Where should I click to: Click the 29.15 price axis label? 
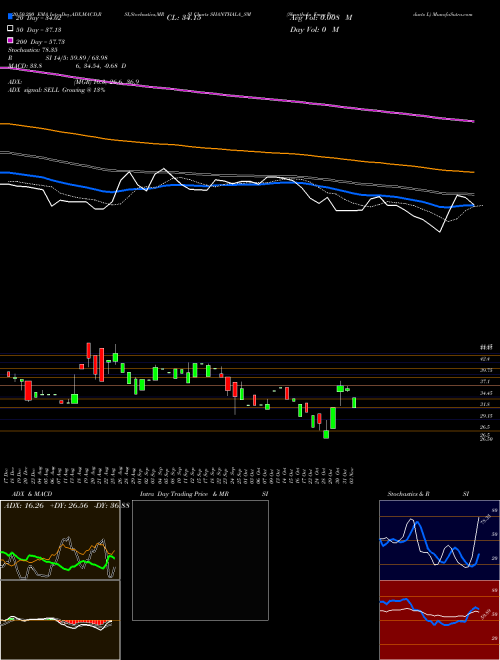487,415
